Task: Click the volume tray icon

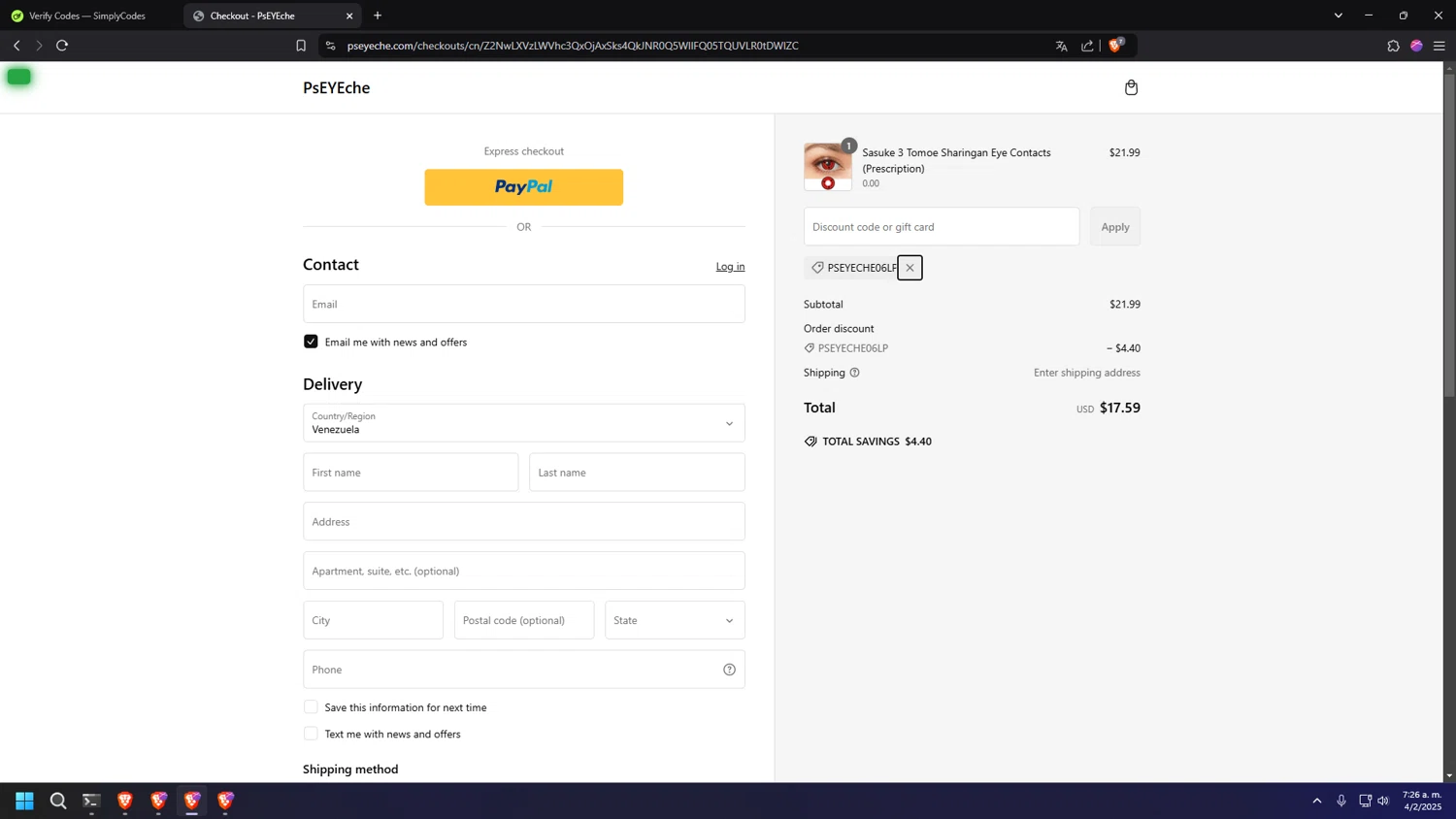Action: pyautogui.click(x=1383, y=801)
